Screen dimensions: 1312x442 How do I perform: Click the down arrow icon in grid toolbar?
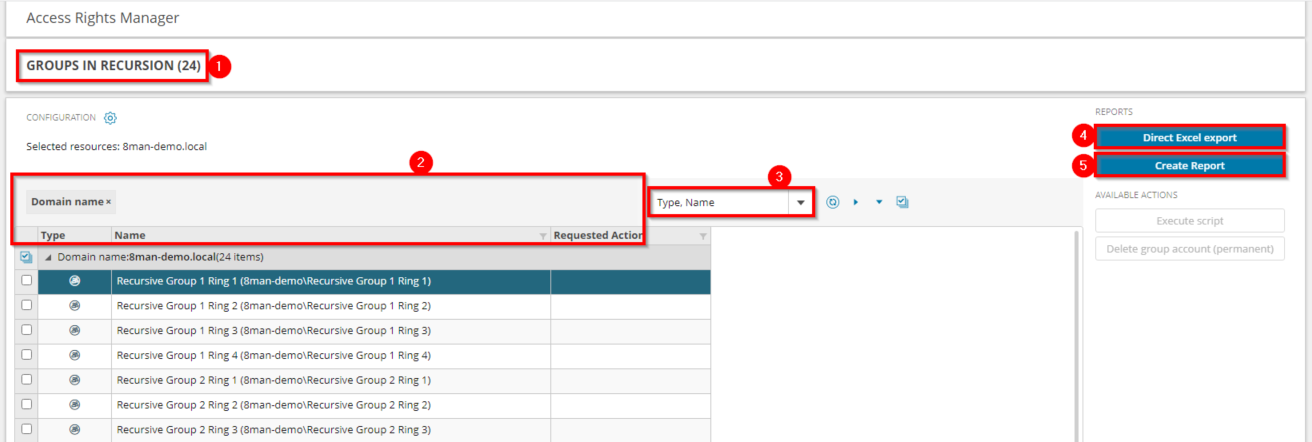879,202
